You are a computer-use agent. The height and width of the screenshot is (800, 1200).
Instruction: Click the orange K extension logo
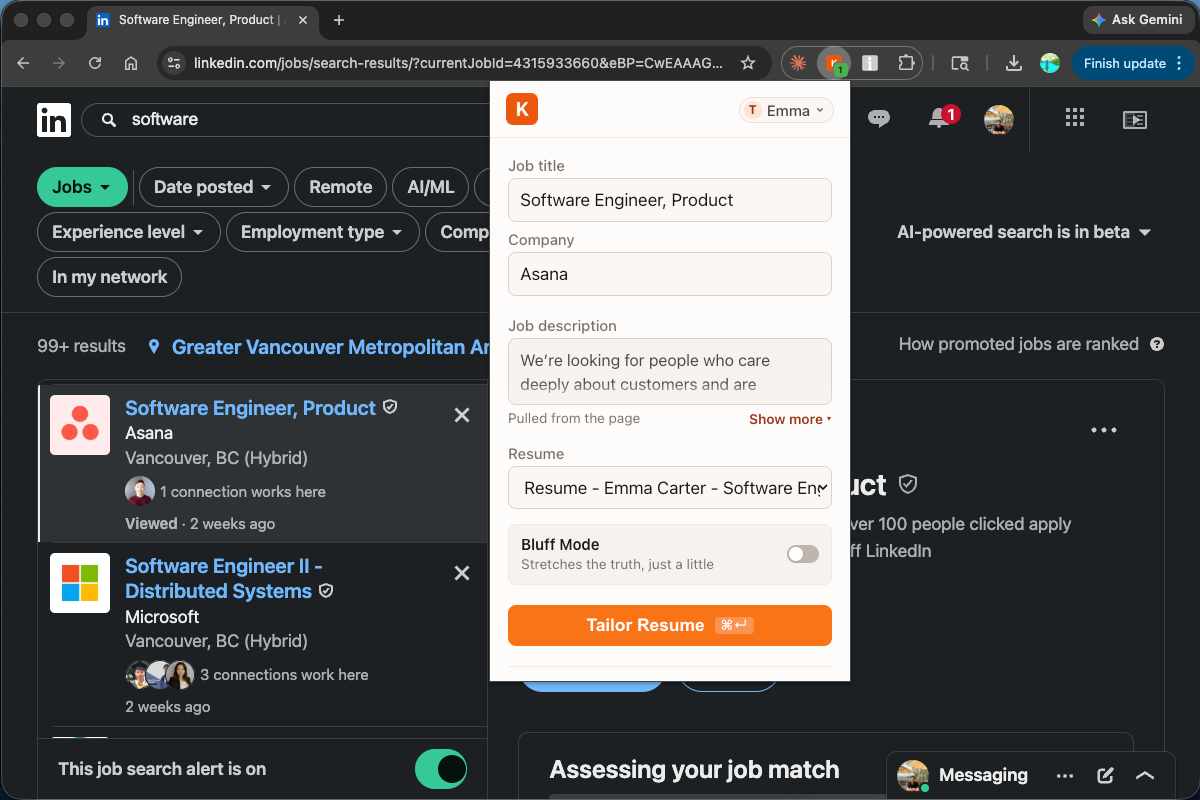[522, 109]
